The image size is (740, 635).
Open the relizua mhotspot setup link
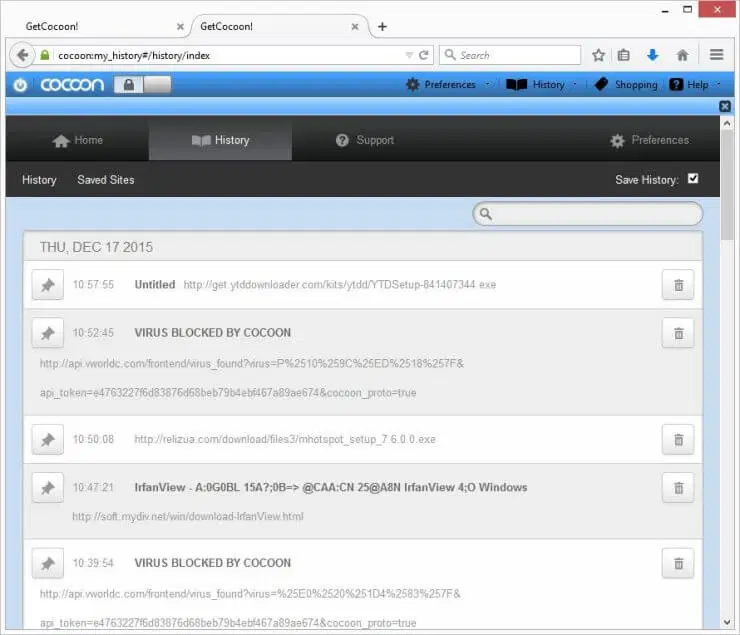285,439
